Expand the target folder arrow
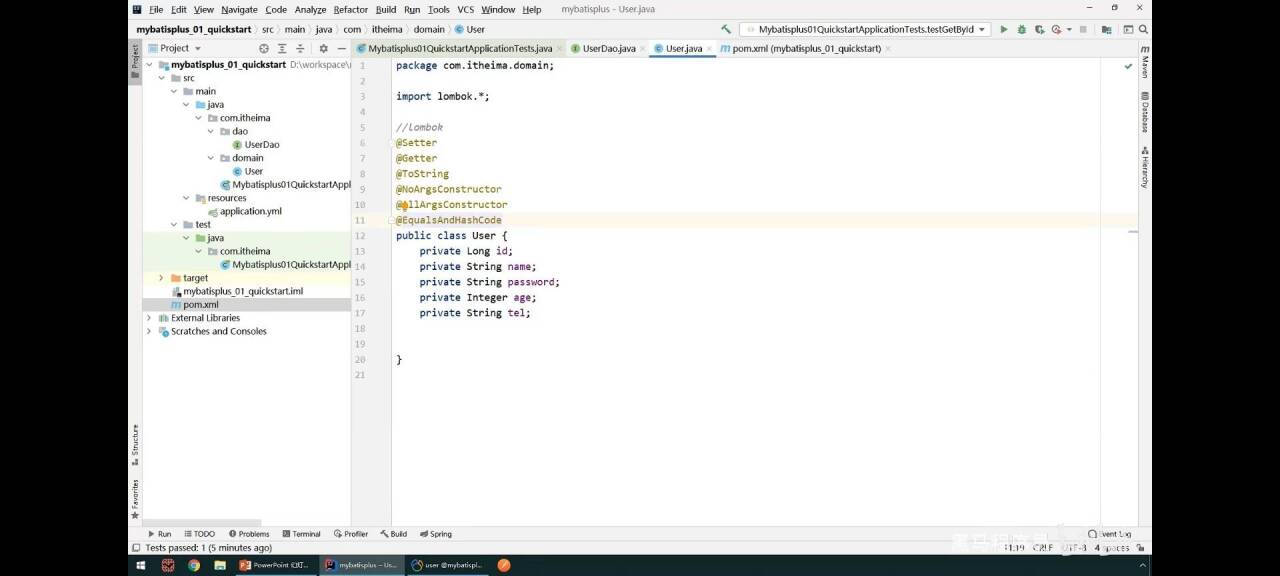Viewport: 1280px width, 576px height. pos(161,278)
